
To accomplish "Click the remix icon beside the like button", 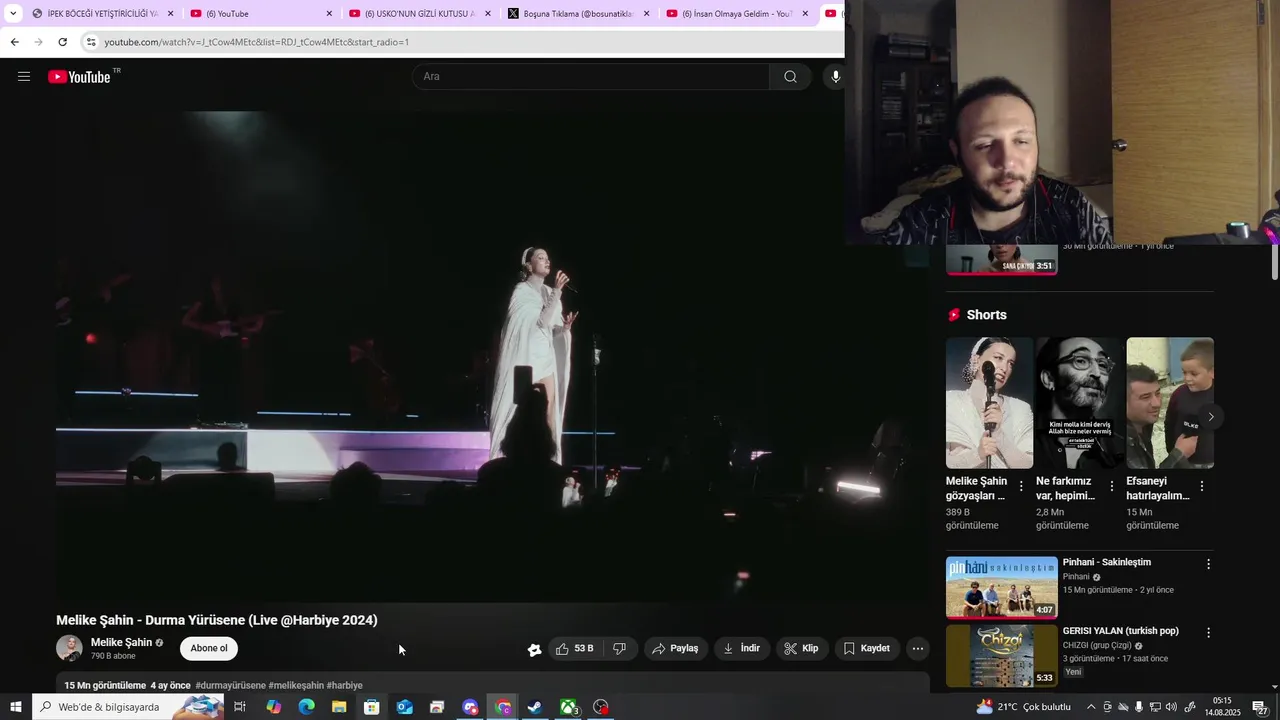I will 534,649.
